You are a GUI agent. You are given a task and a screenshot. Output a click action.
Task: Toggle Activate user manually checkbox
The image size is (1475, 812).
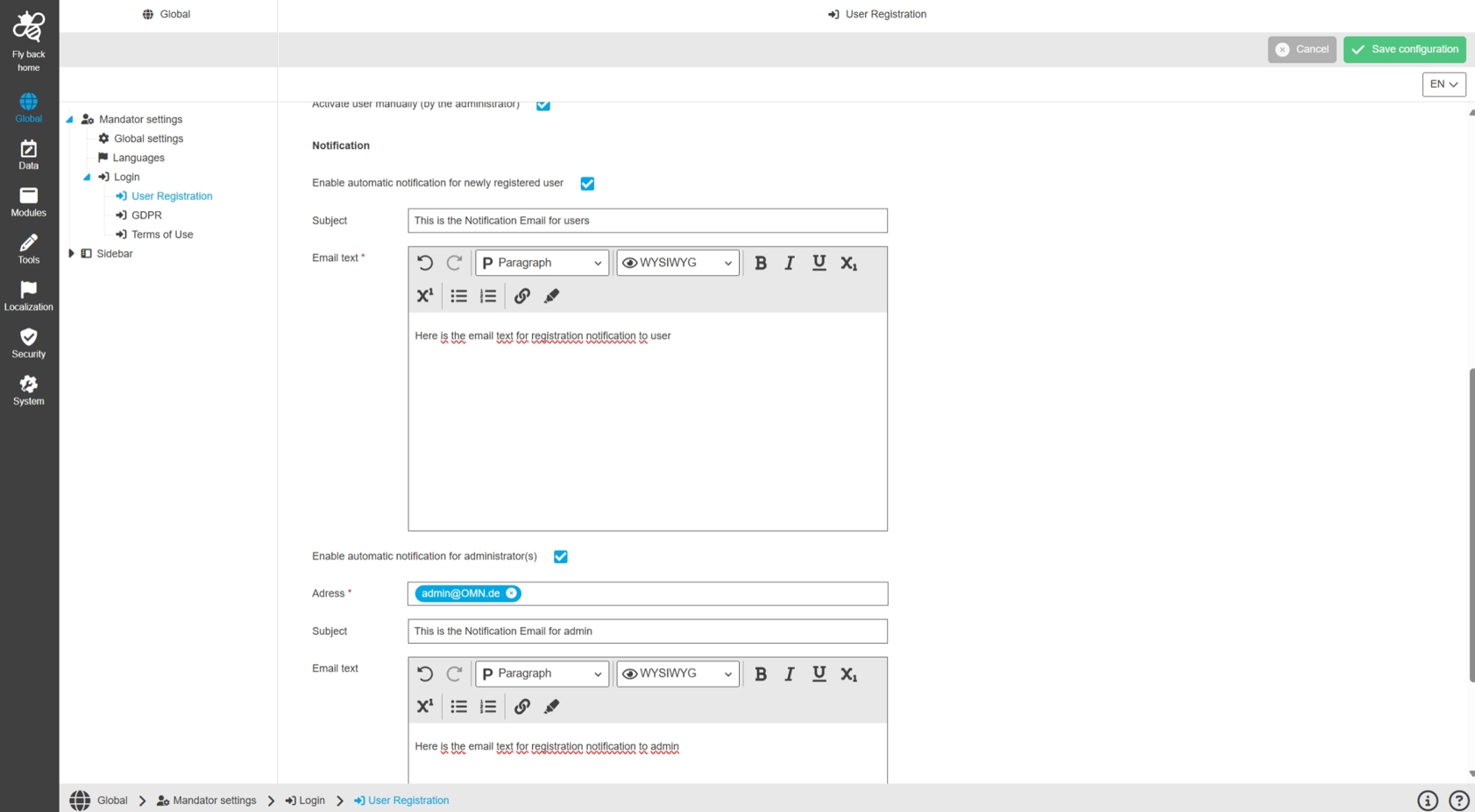tap(543, 104)
